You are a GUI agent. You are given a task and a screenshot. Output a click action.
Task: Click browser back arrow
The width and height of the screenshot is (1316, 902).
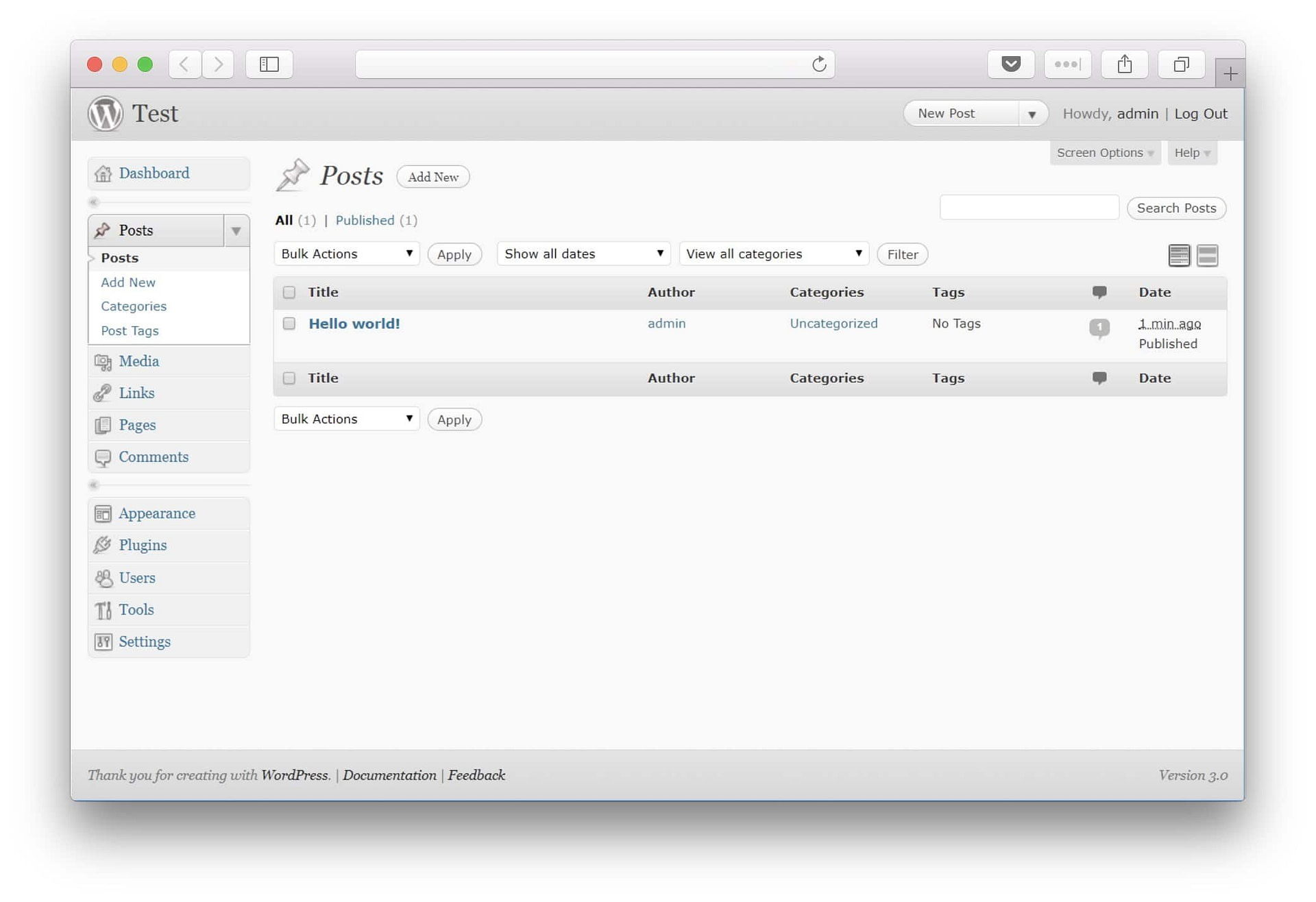(x=184, y=64)
